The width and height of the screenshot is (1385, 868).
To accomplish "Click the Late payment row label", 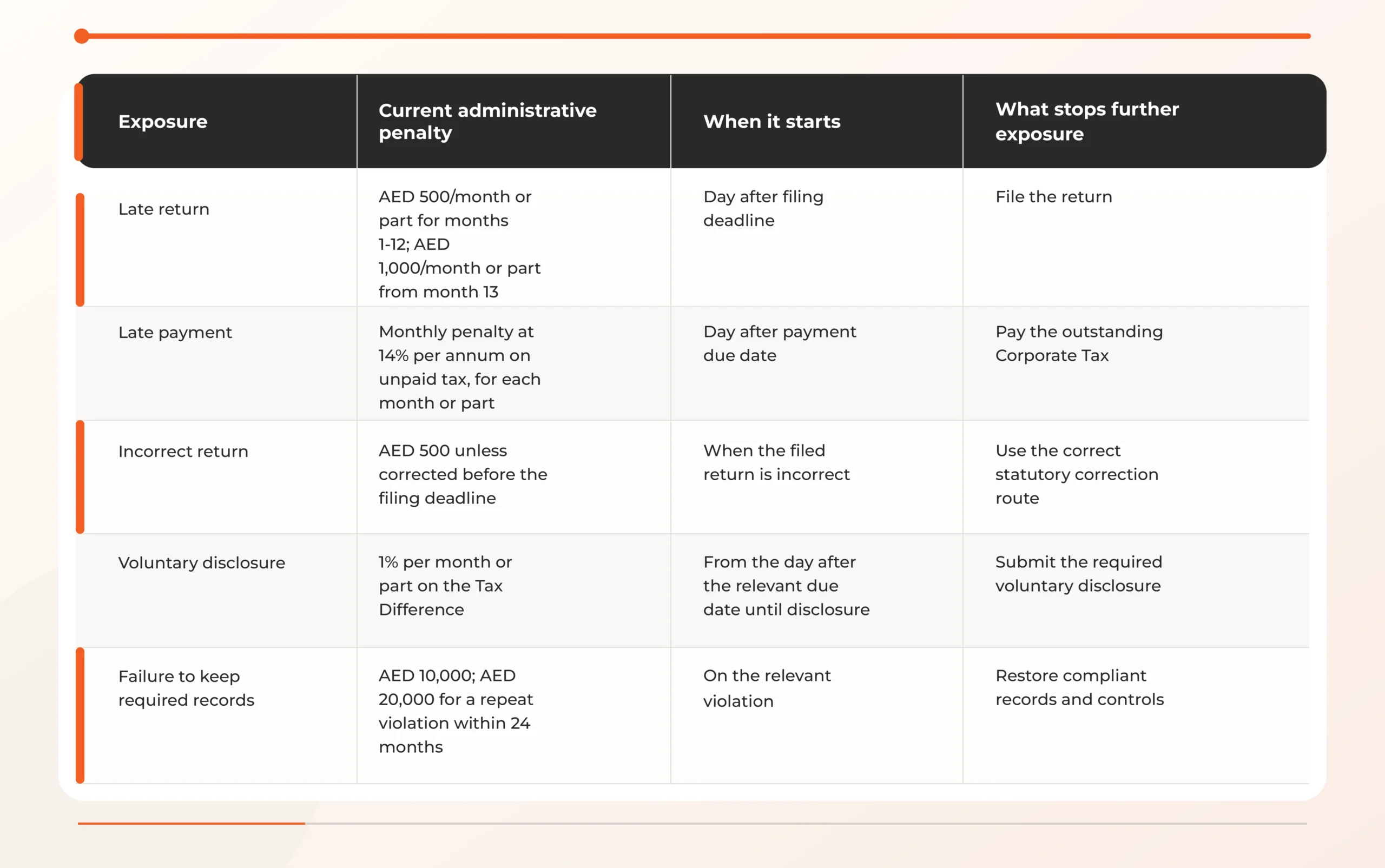I will point(175,333).
